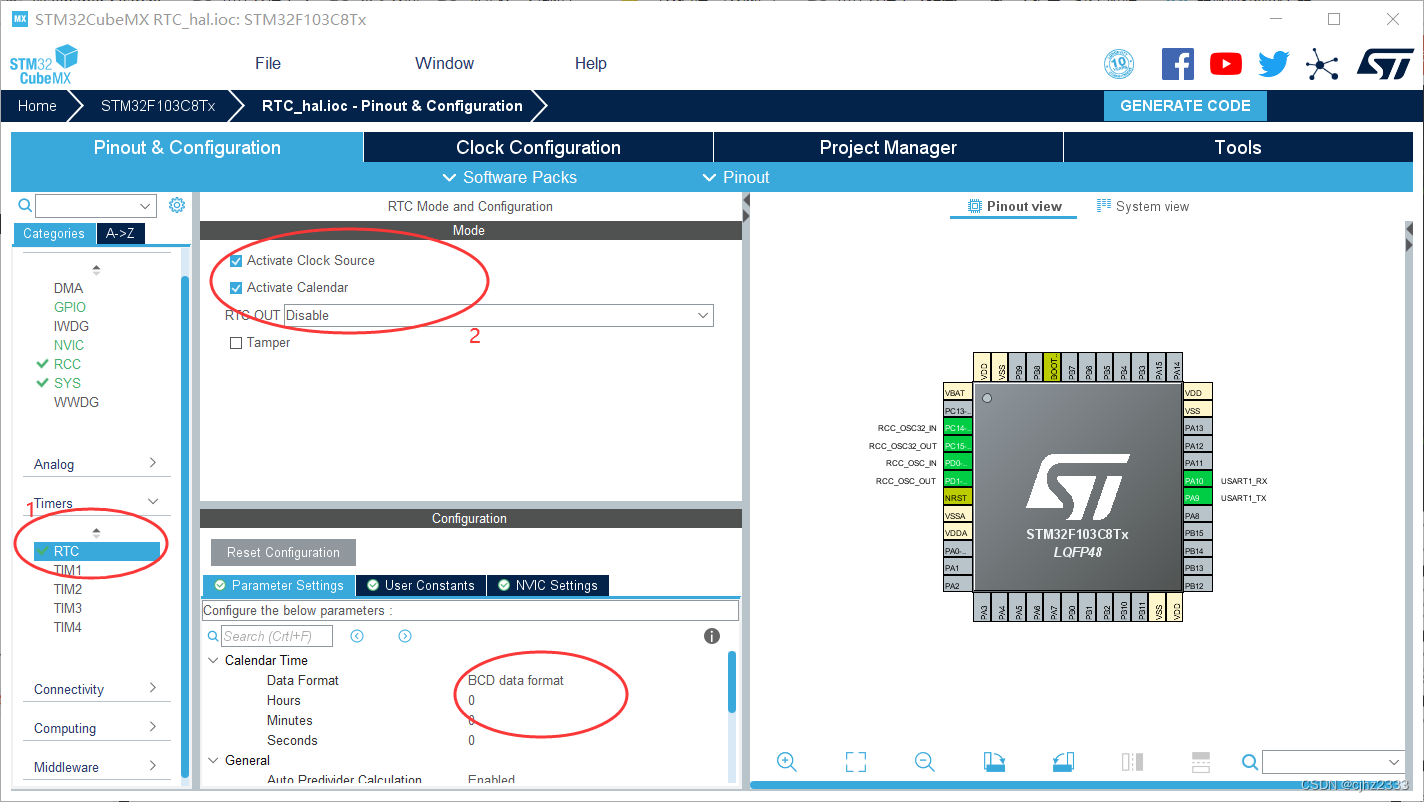Open the category search dropdown
This screenshot has height=802, width=1424.
[147, 206]
